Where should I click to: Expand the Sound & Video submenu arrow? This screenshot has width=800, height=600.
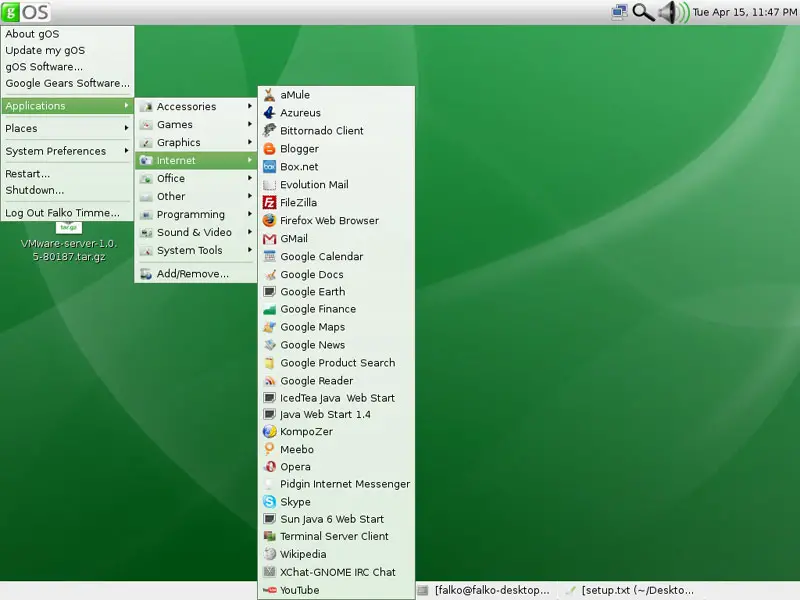coord(250,232)
